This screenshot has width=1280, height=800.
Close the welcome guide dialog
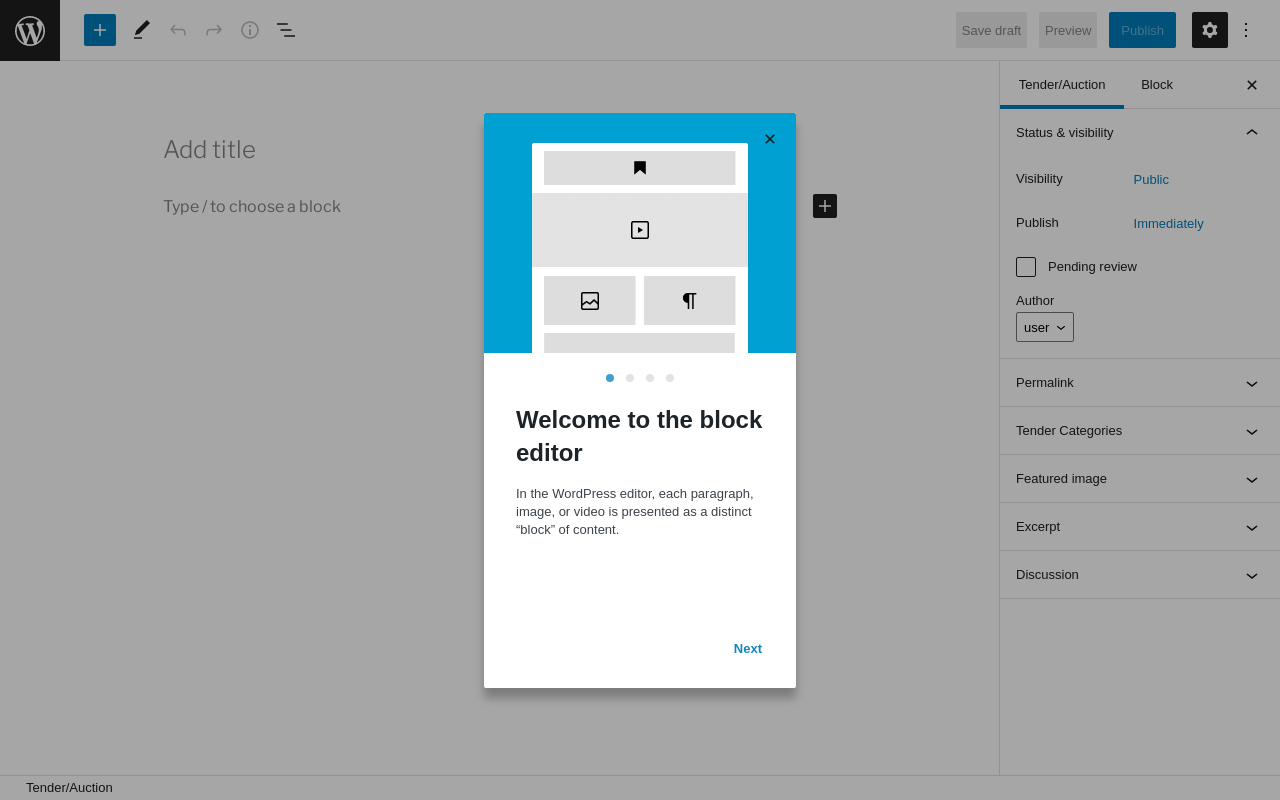coord(770,139)
